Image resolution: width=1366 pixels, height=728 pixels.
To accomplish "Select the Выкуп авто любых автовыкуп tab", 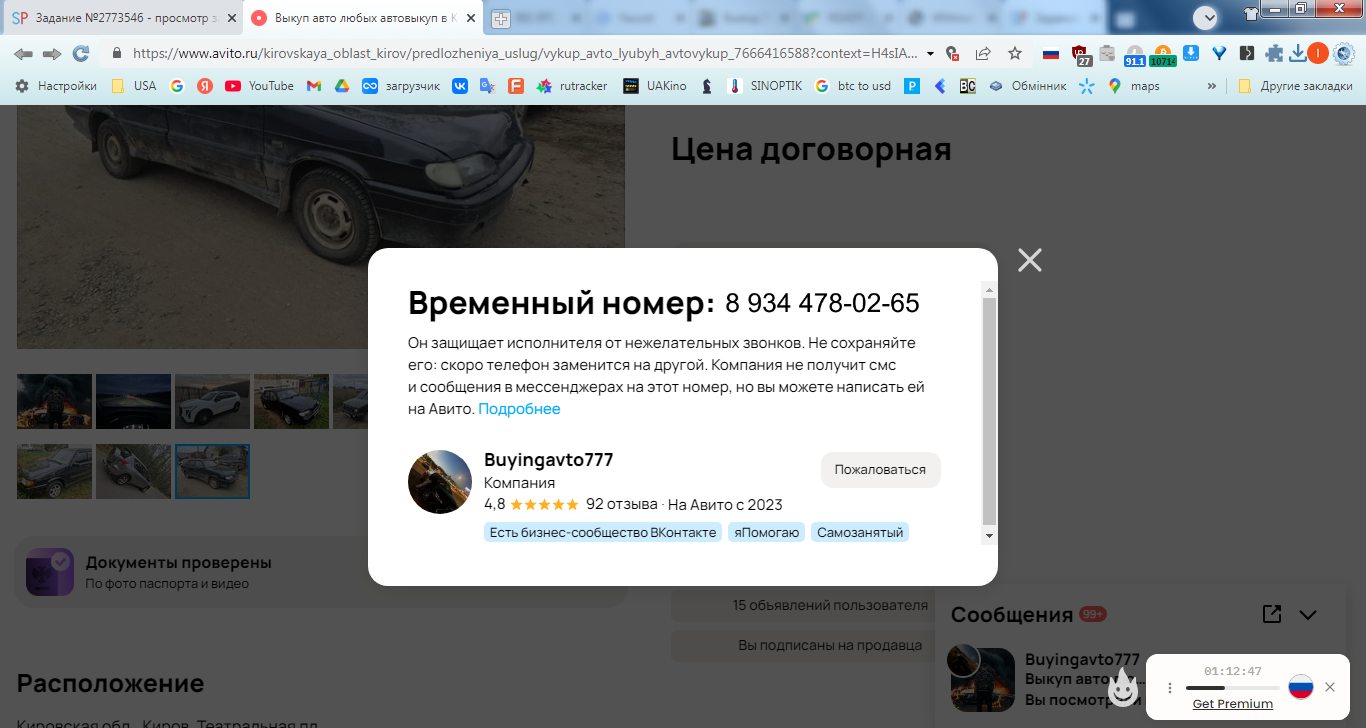I will pos(364,18).
